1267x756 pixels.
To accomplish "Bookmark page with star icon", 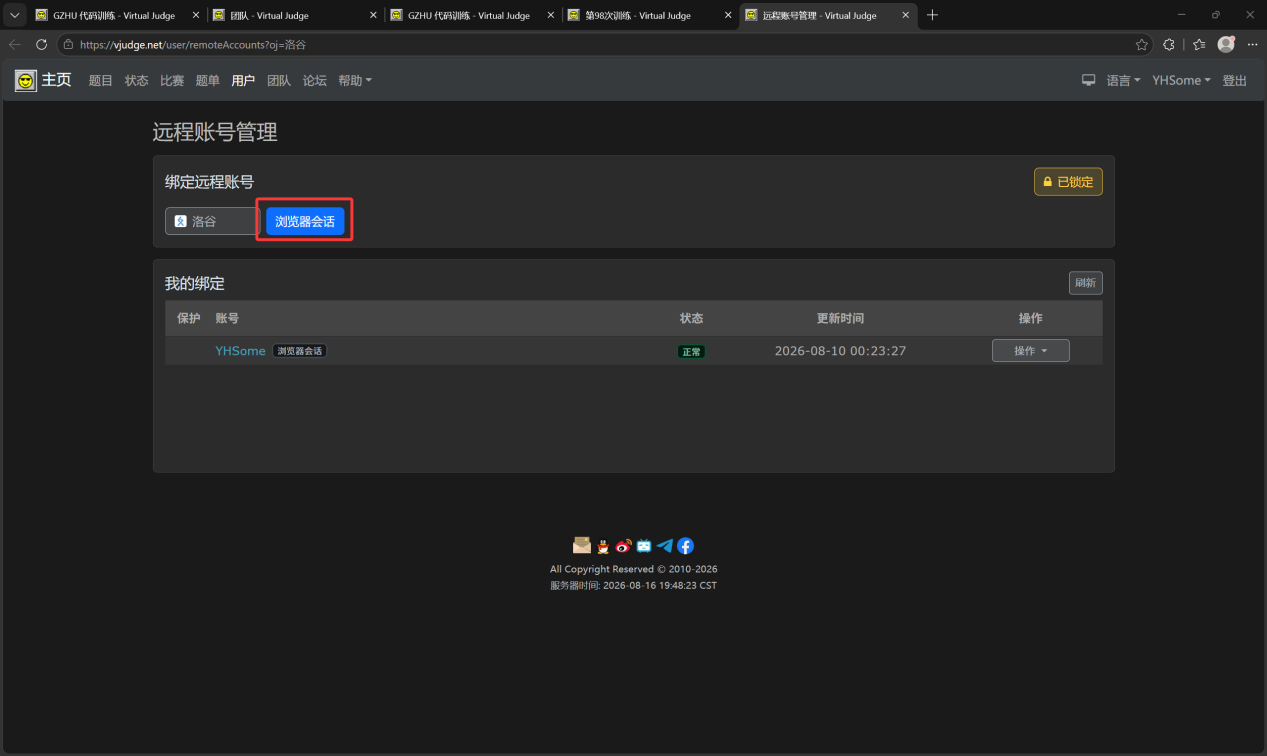I will [x=1142, y=44].
